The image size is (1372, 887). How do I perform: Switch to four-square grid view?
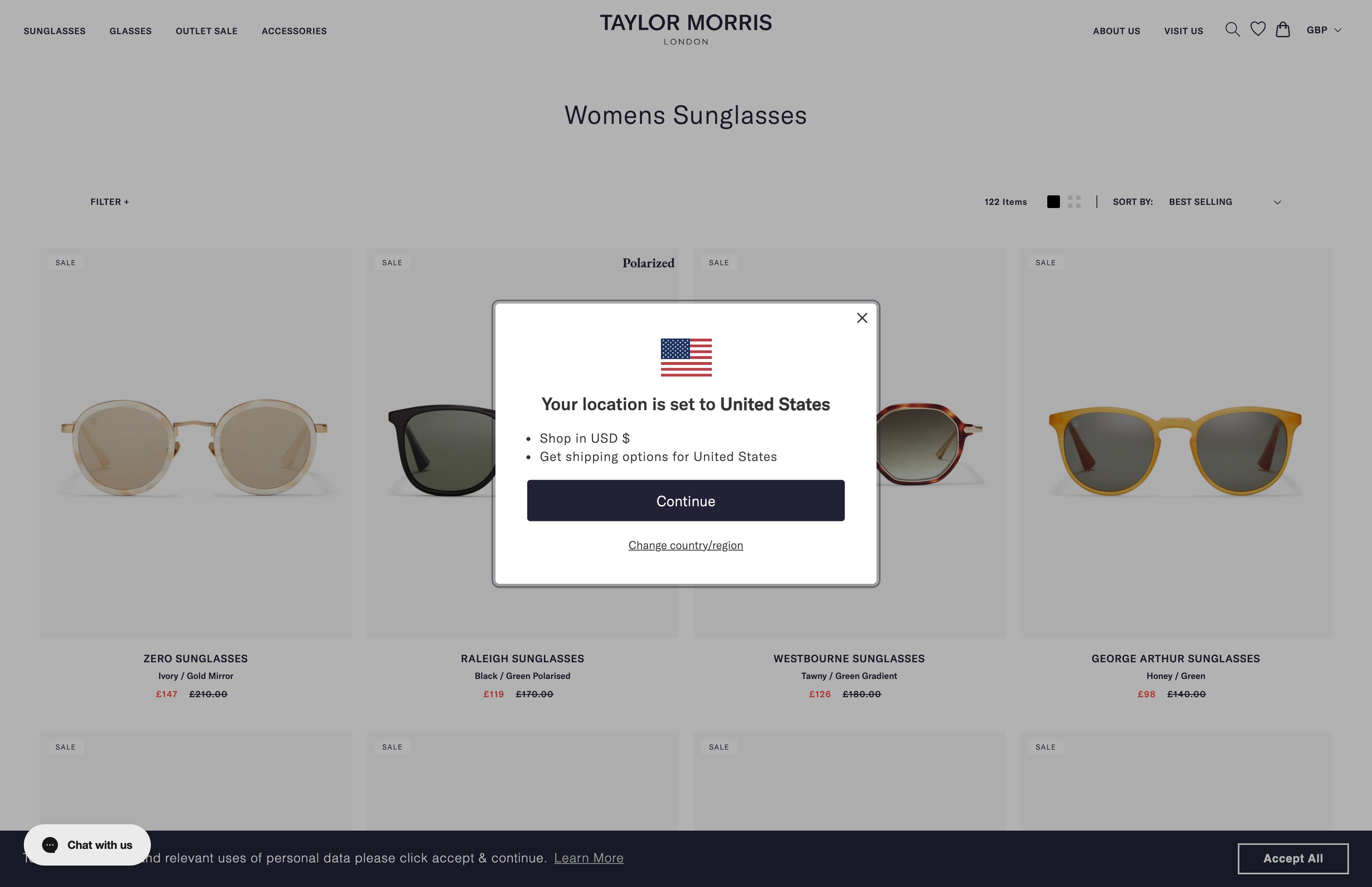click(x=1074, y=202)
